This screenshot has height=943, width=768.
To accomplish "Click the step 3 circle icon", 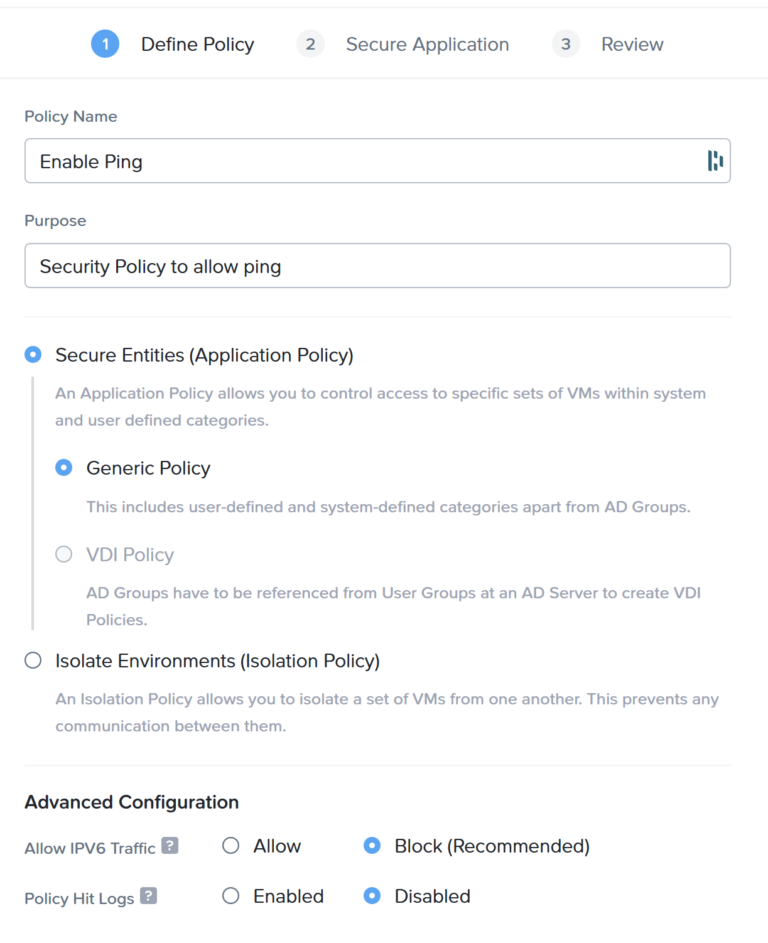I will click(565, 44).
